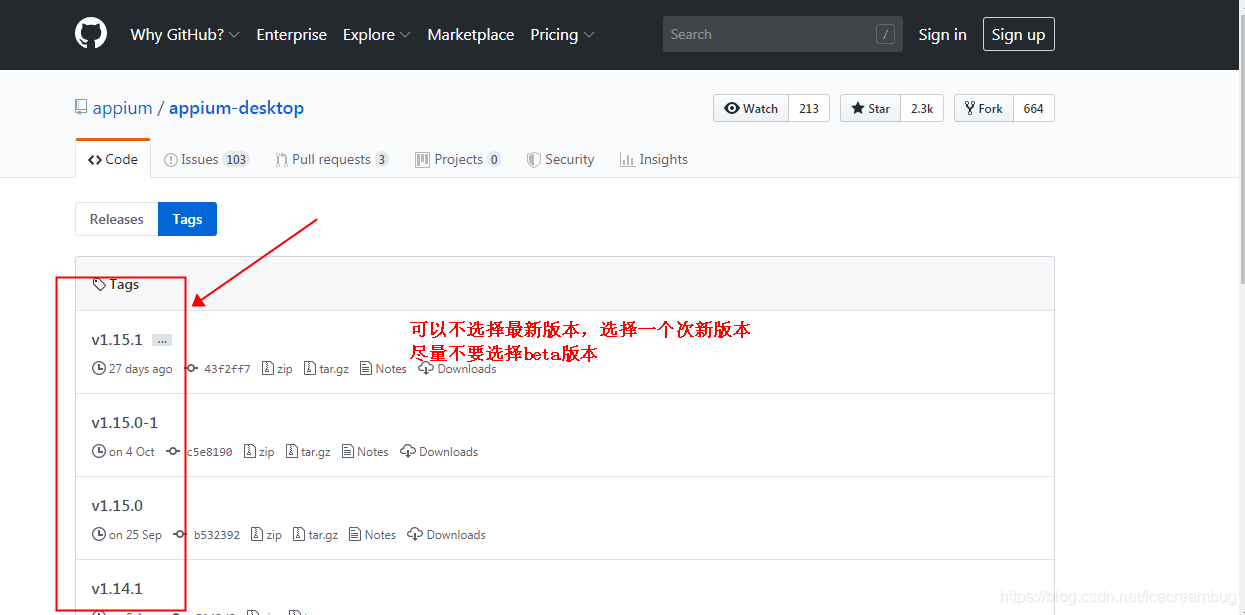Expand the Explore menu
Viewport: 1245px width, 615px height.
point(377,34)
